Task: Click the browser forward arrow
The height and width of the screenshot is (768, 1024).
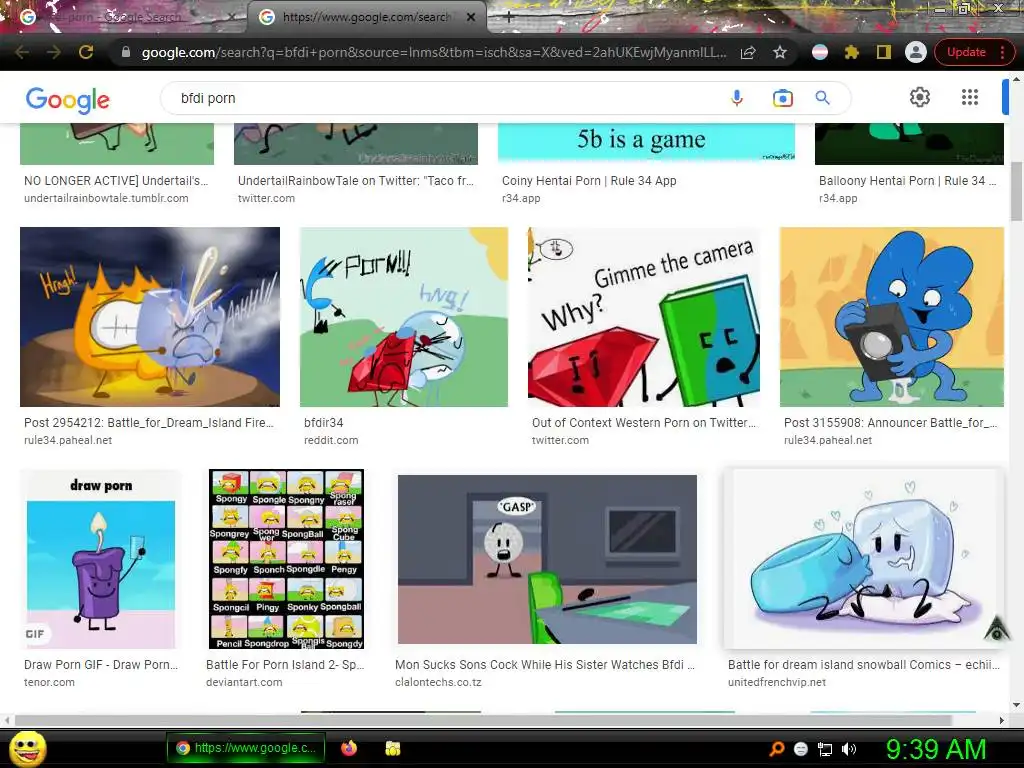Action: 54,52
